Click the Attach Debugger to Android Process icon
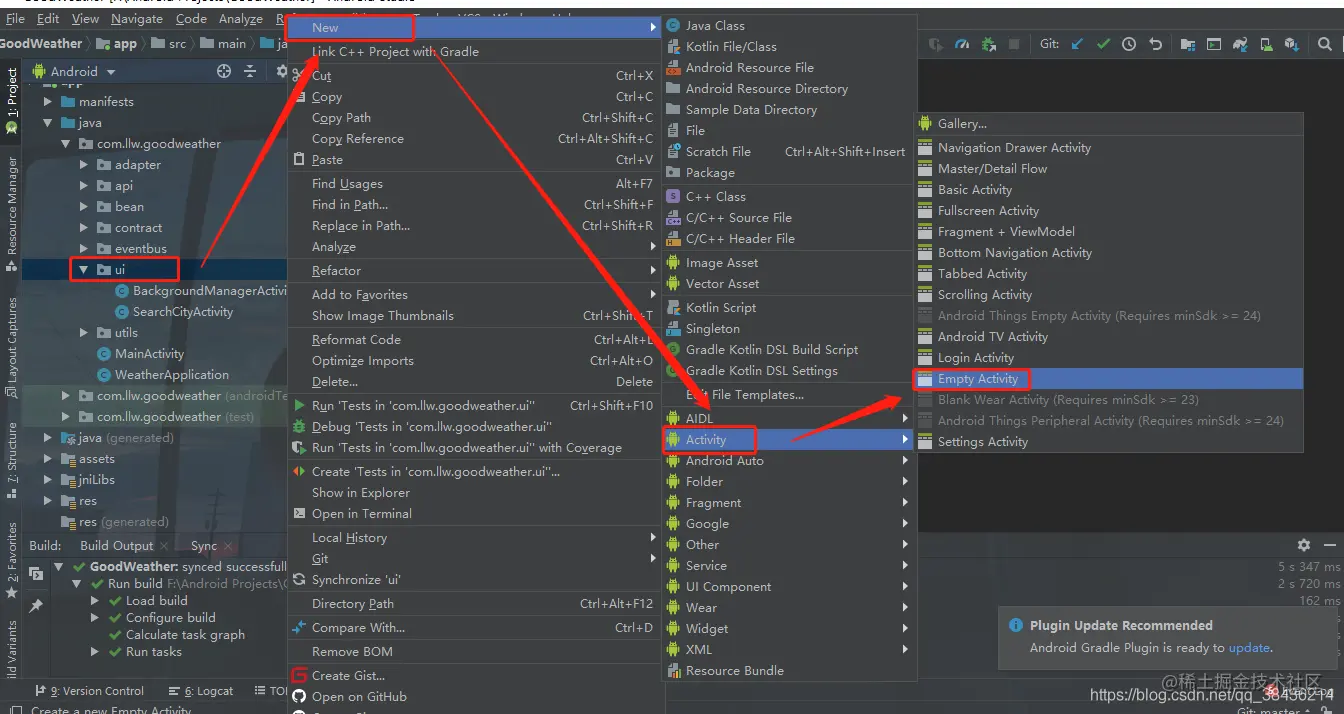 (989, 44)
